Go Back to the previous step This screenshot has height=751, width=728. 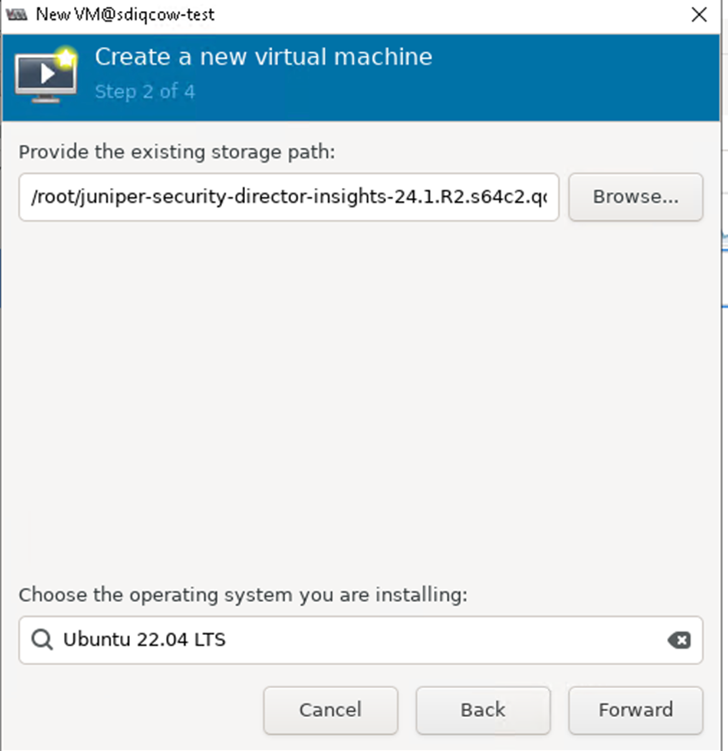coord(483,710)
